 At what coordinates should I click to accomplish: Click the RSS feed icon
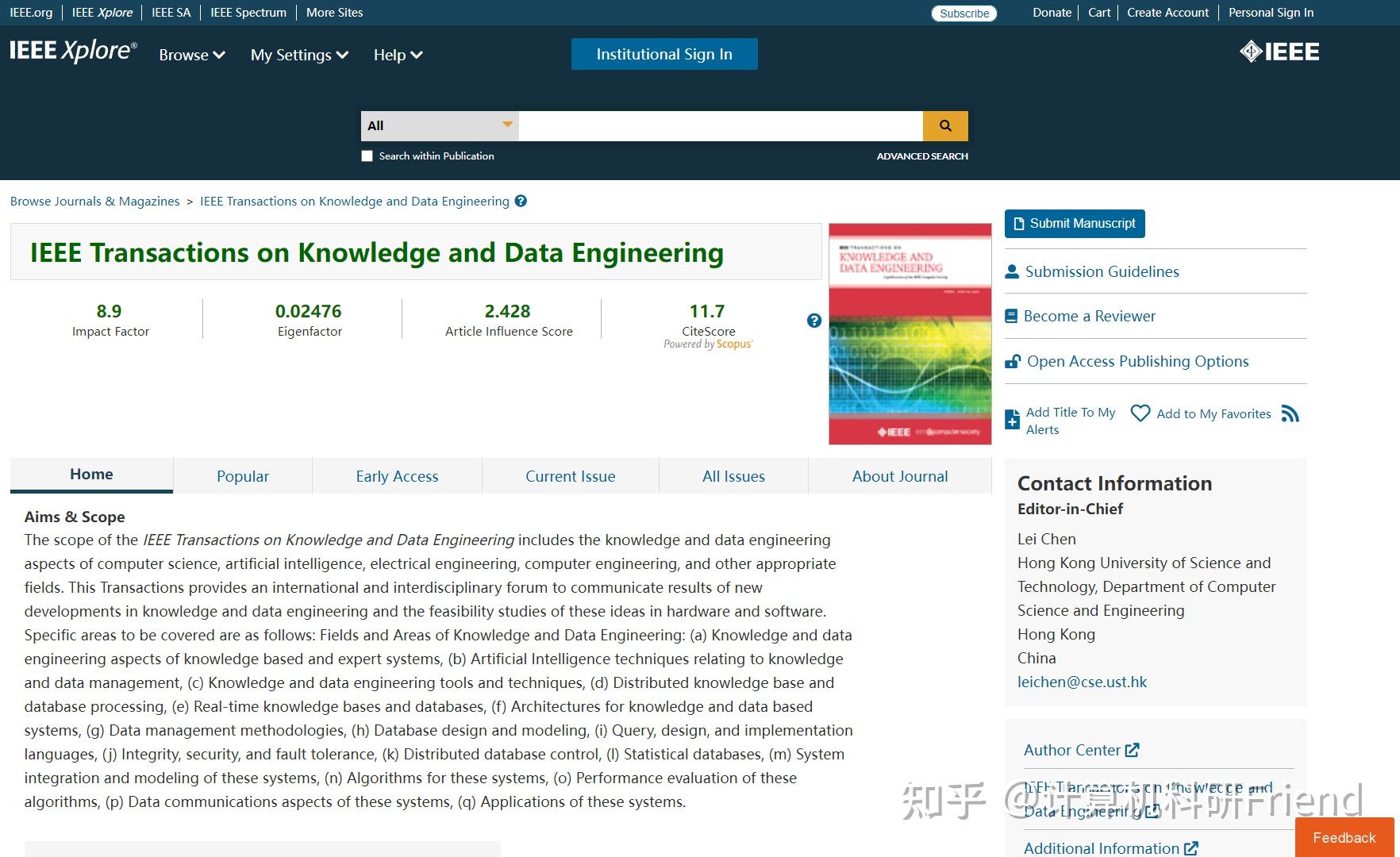coord(1291,413)
